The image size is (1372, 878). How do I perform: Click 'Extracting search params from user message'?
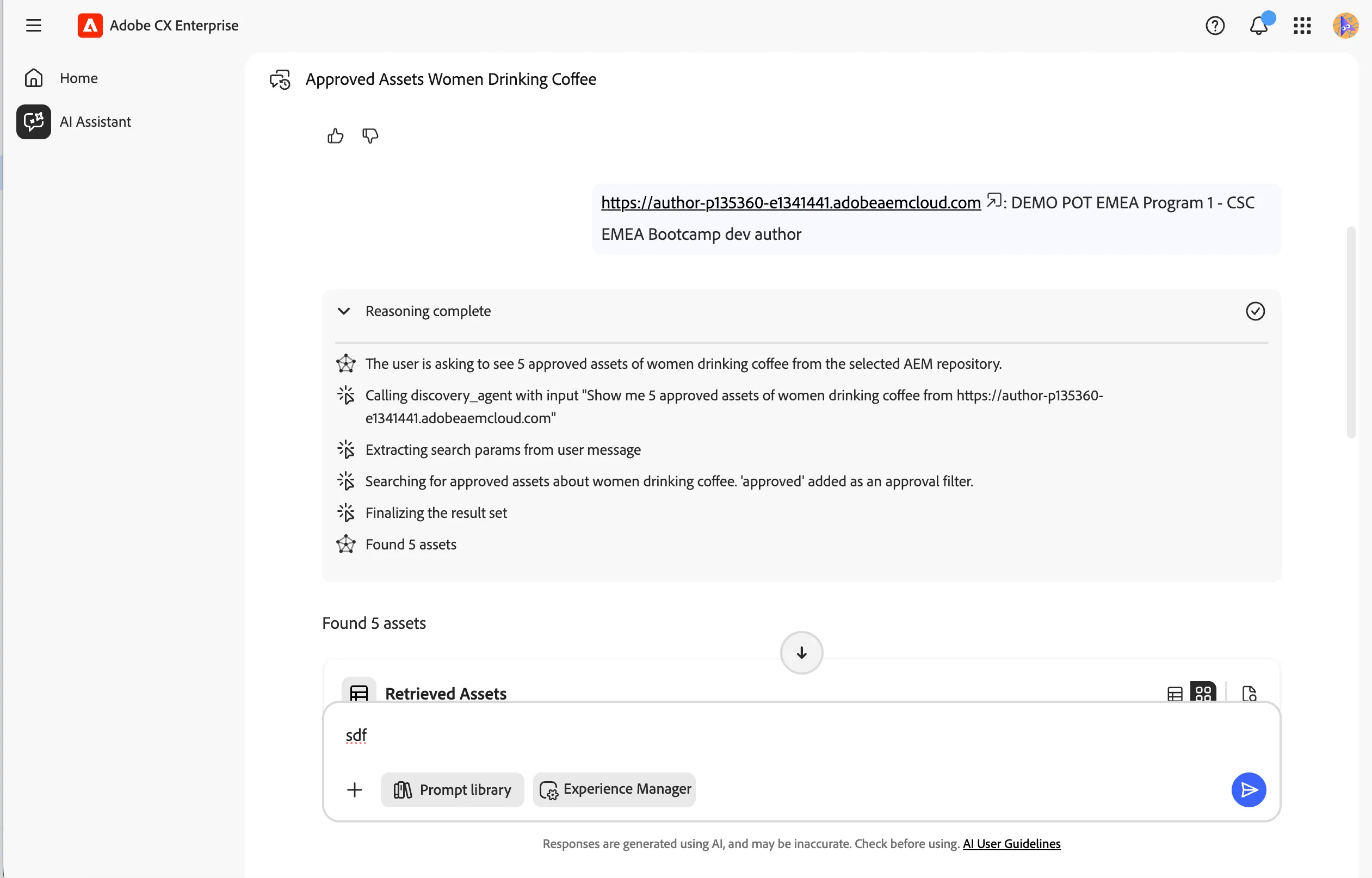click(x=503, y=450)
